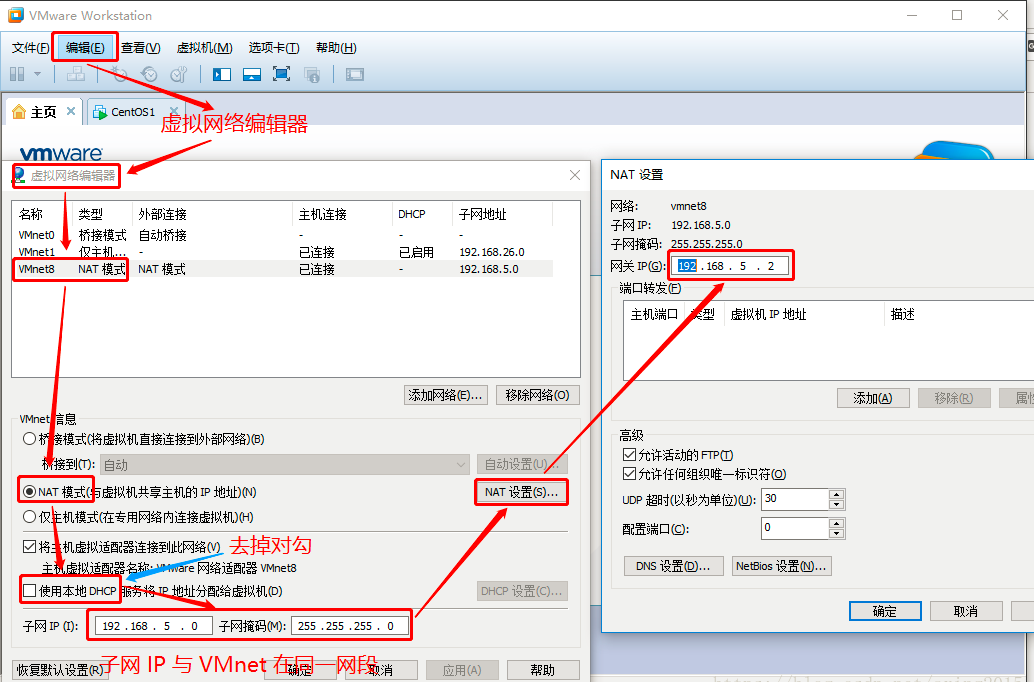Click the 帮助 button in network editor

click(x=543, y=670)
